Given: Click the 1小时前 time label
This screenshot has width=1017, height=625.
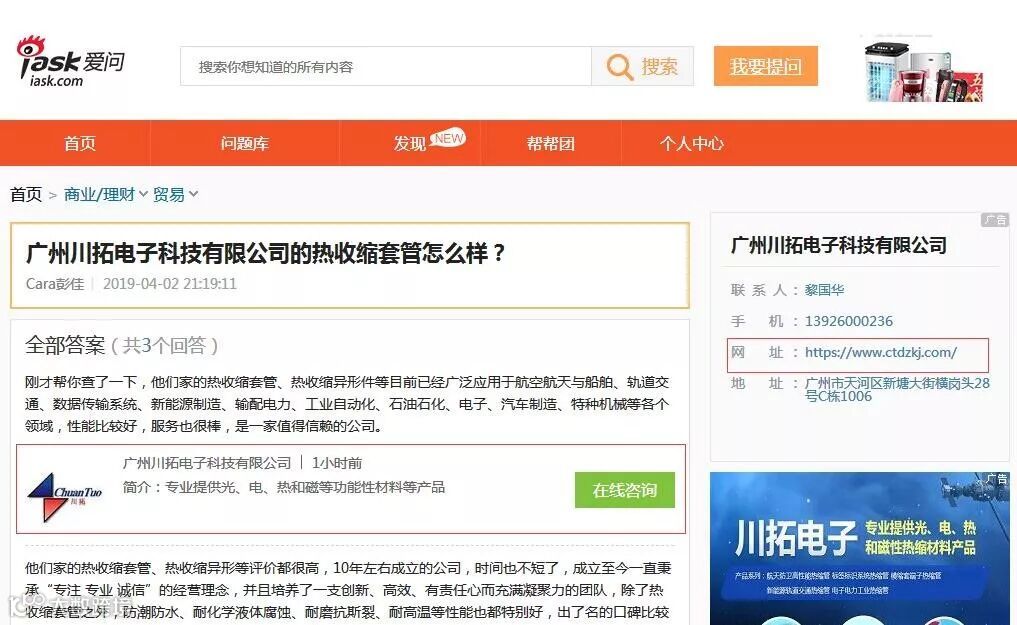Looking at the screenshot, I should coord(337,463).
